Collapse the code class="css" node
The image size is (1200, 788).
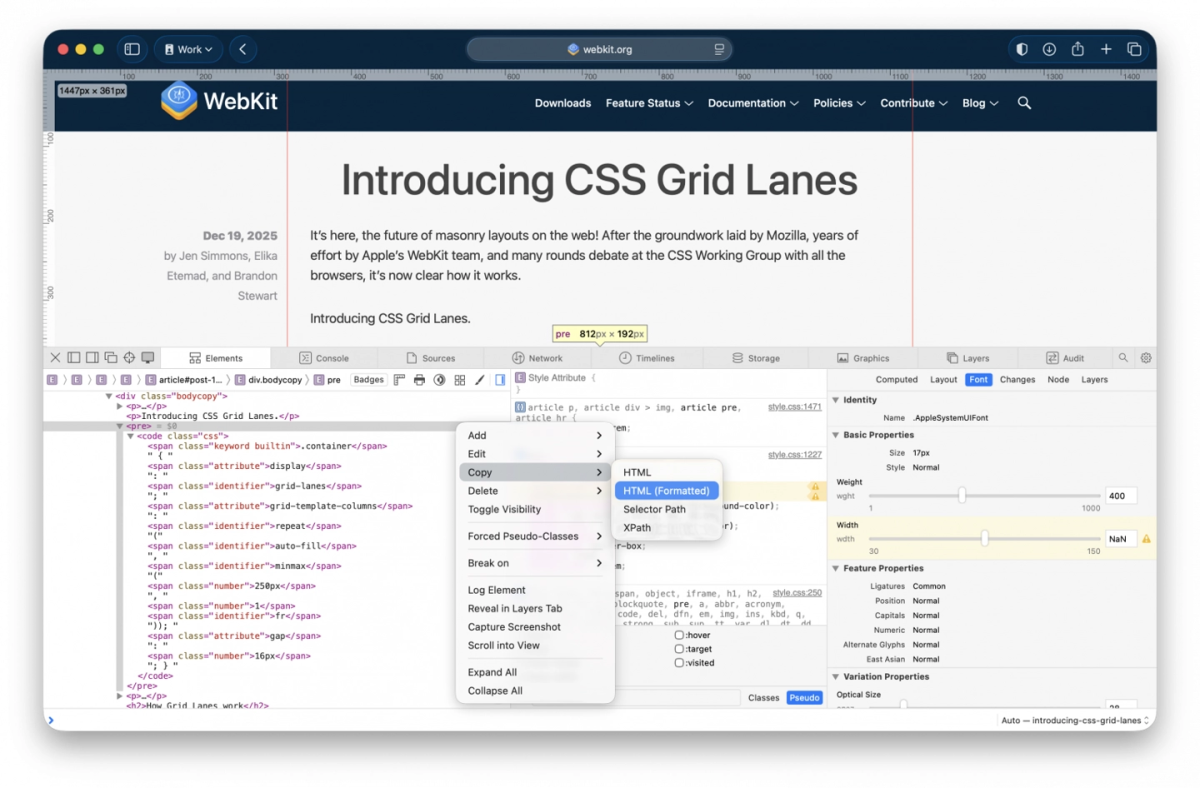[x=130, y=436]
